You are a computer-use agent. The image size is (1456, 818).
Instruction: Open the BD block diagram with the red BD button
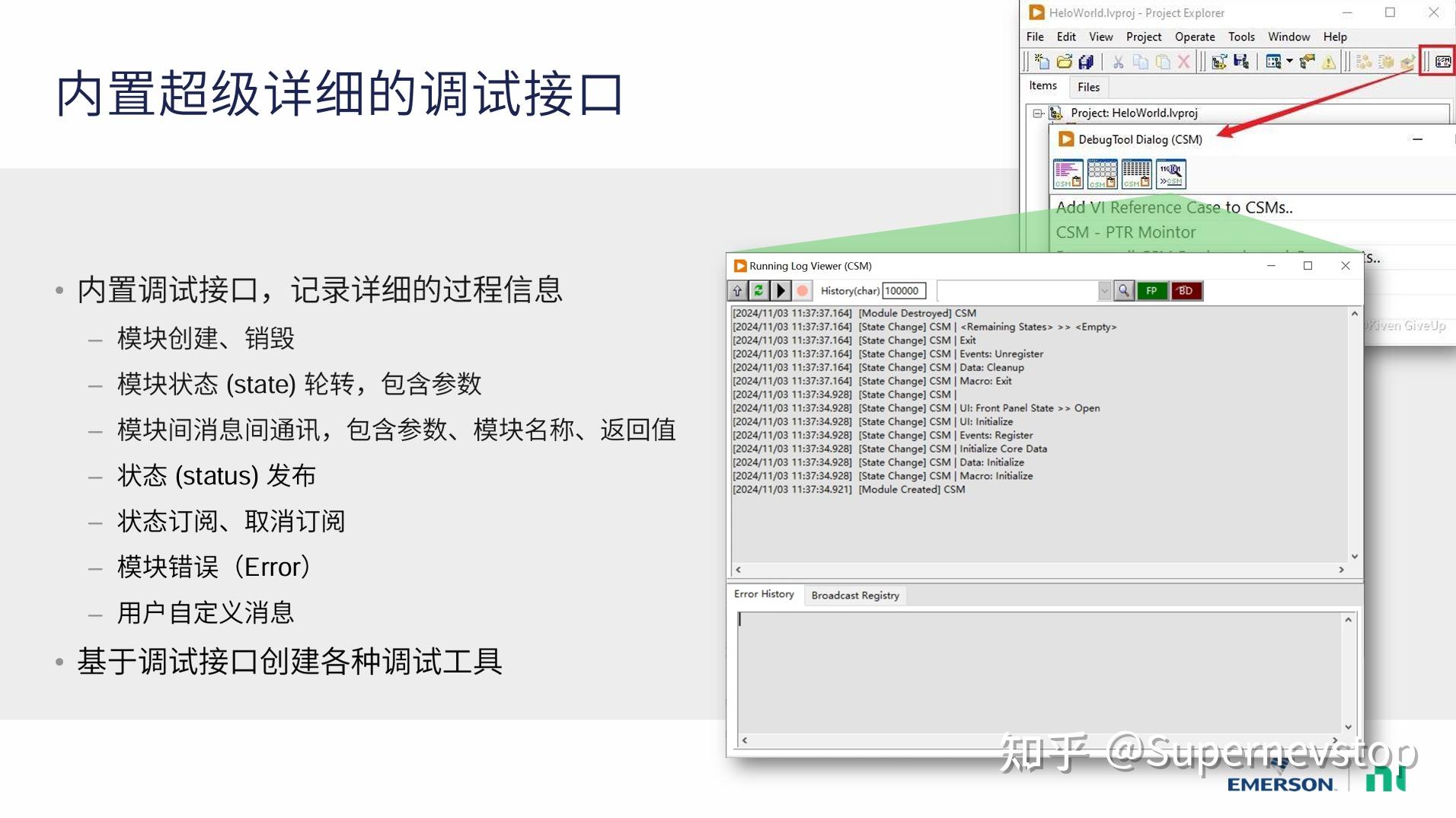1185,290
